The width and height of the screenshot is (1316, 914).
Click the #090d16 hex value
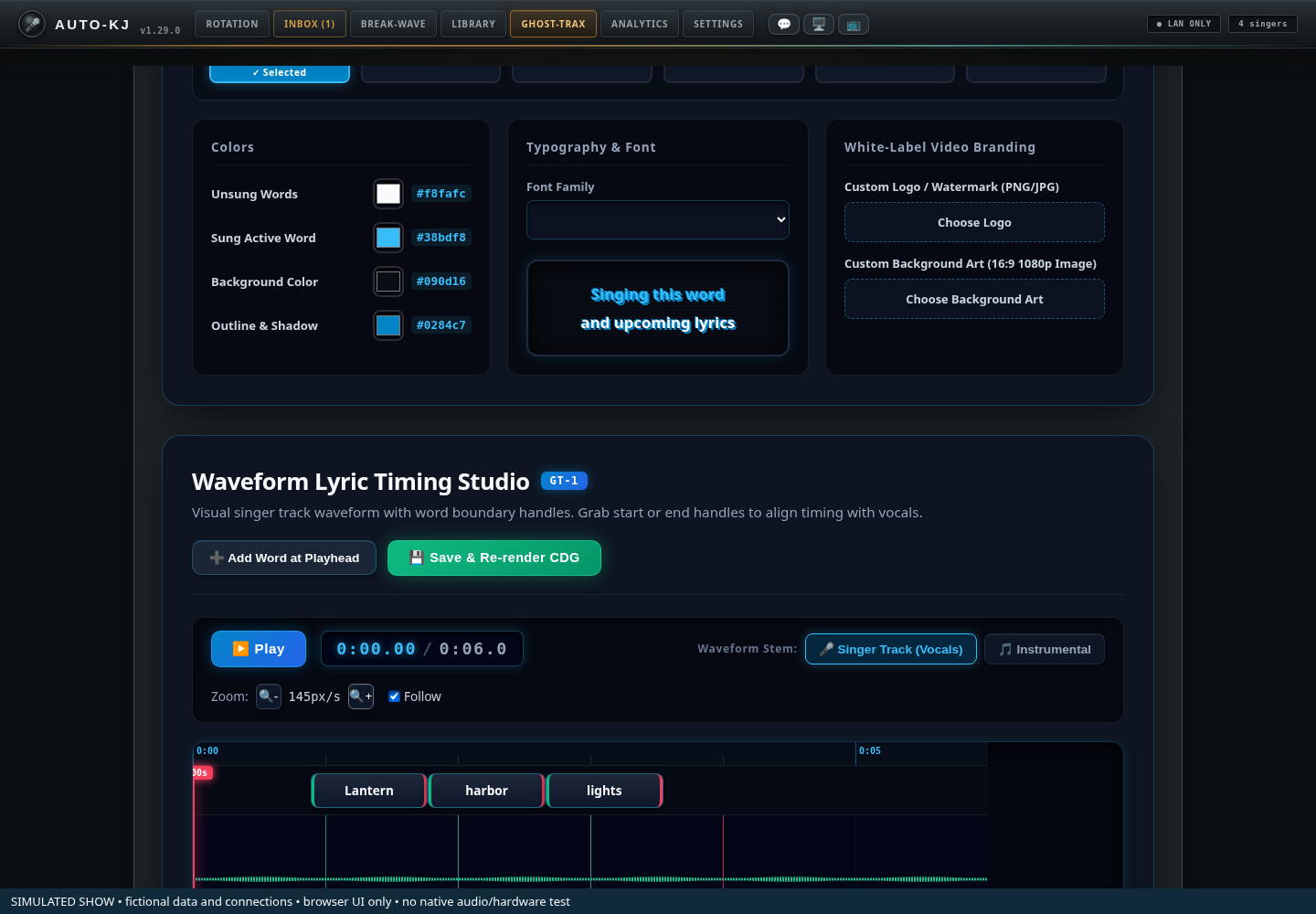click(x=441, y=282)
